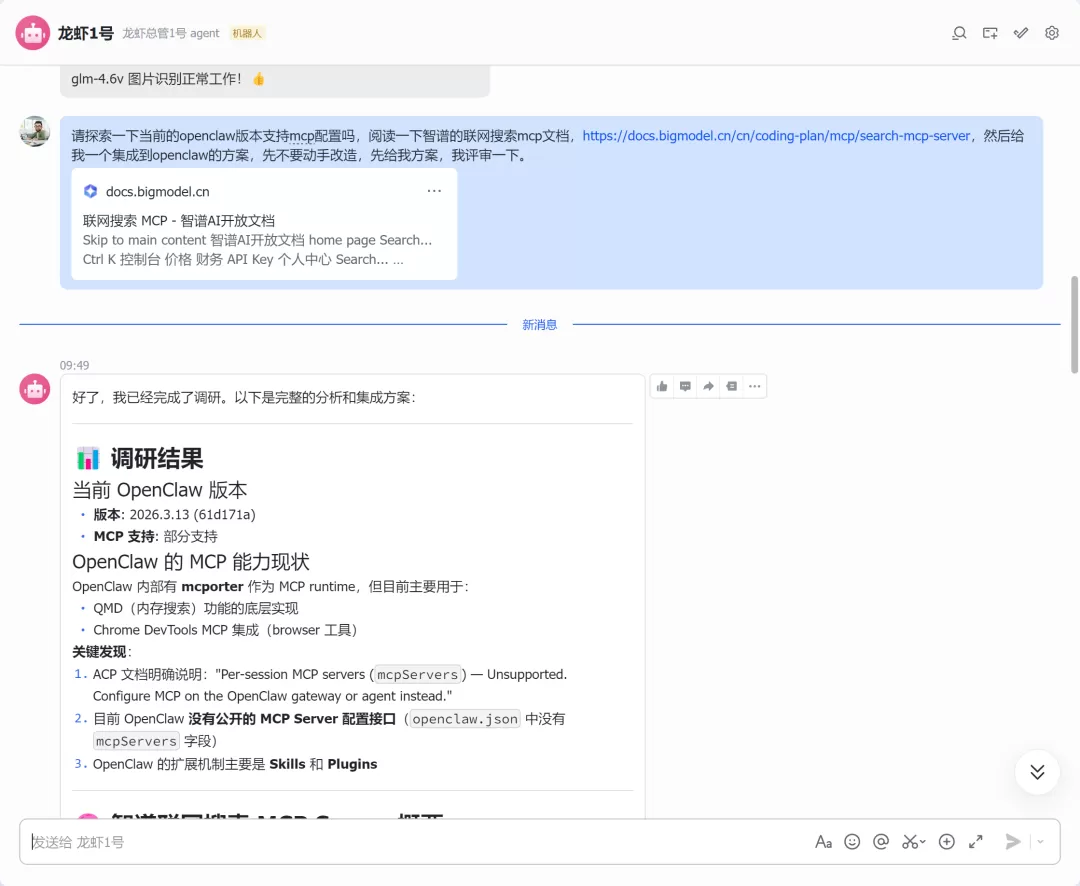Open the tasks checkmark icon
This screenshot has height=886, width=1080.
pyautogui.click(x=1021, y=33)
